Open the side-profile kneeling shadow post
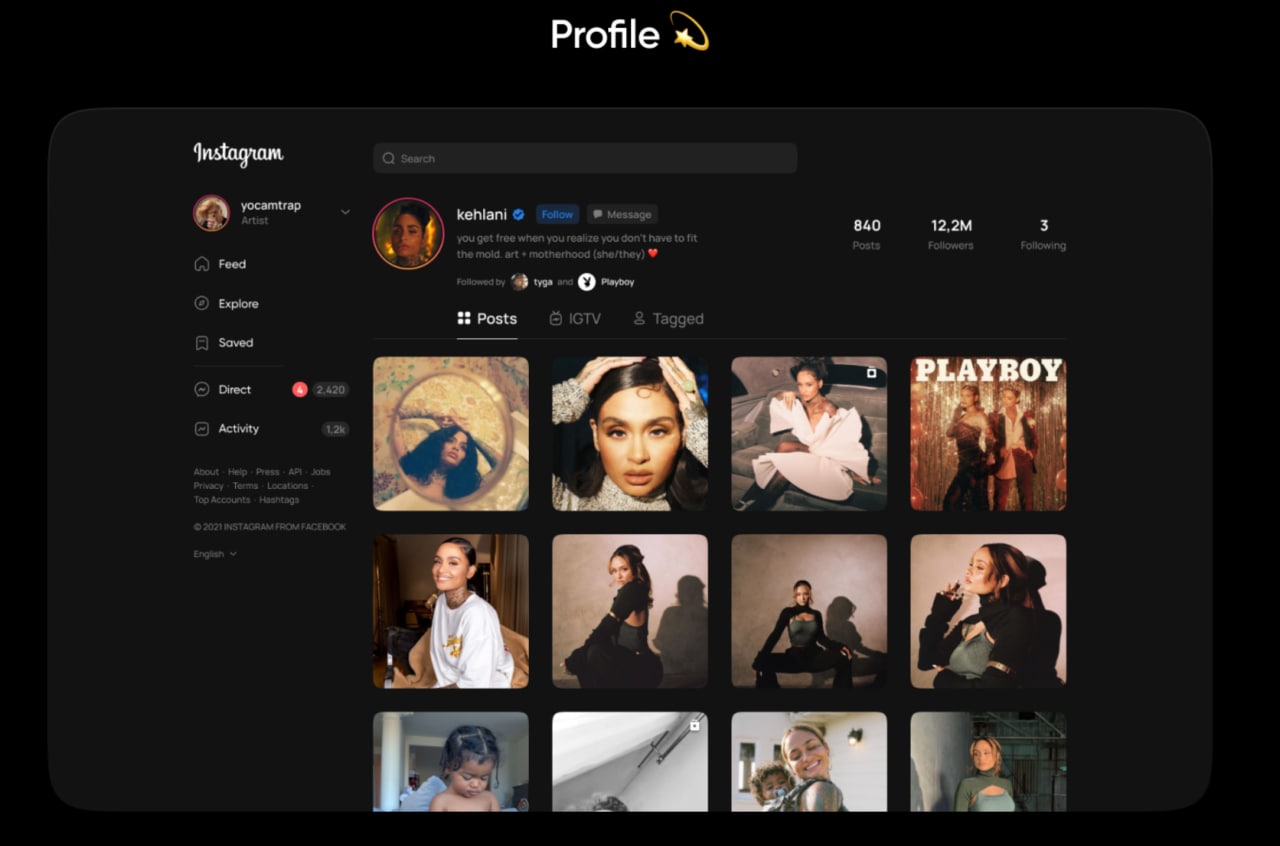 click(630, 611)
